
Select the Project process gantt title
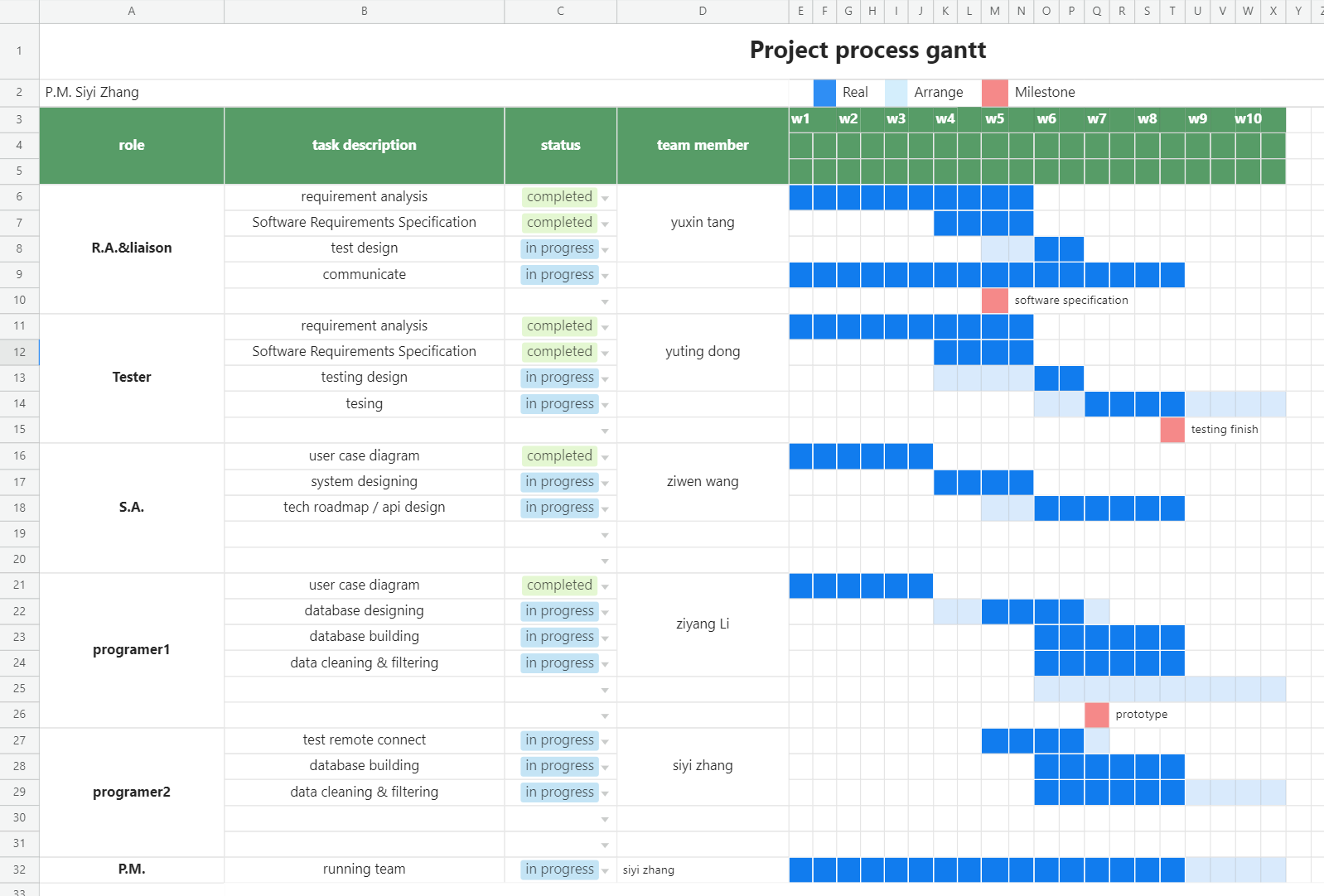coord(867,51)
